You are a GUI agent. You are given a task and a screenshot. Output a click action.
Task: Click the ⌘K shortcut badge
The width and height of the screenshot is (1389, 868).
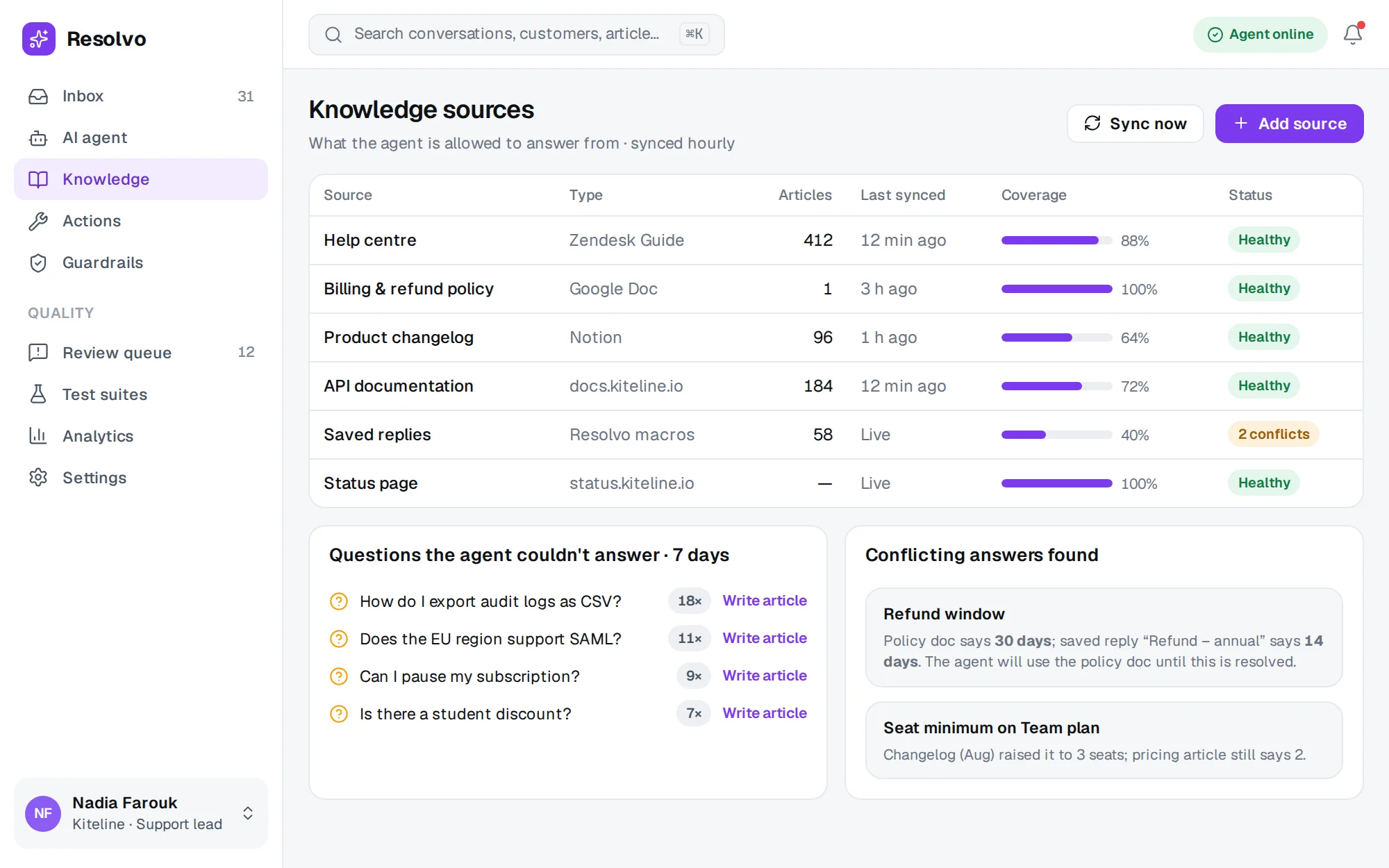(x=694, y=34)
